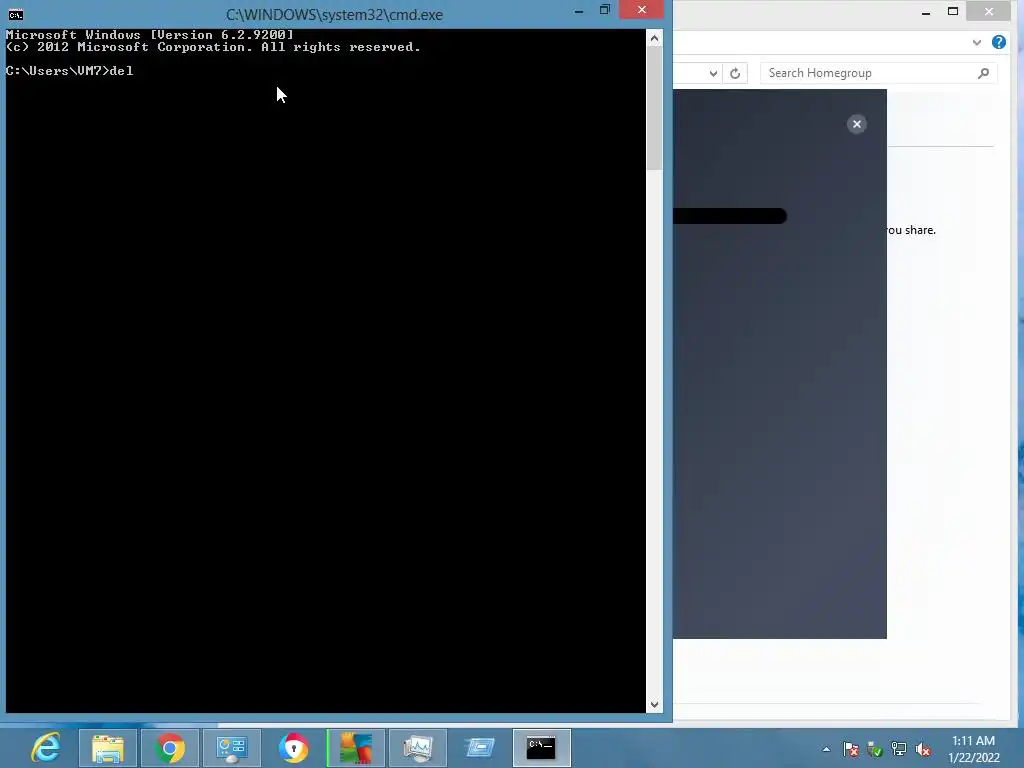Screen dimensions: 1024x768
Task: Maximize the cmd.exe window
Action: pos(605,10)
